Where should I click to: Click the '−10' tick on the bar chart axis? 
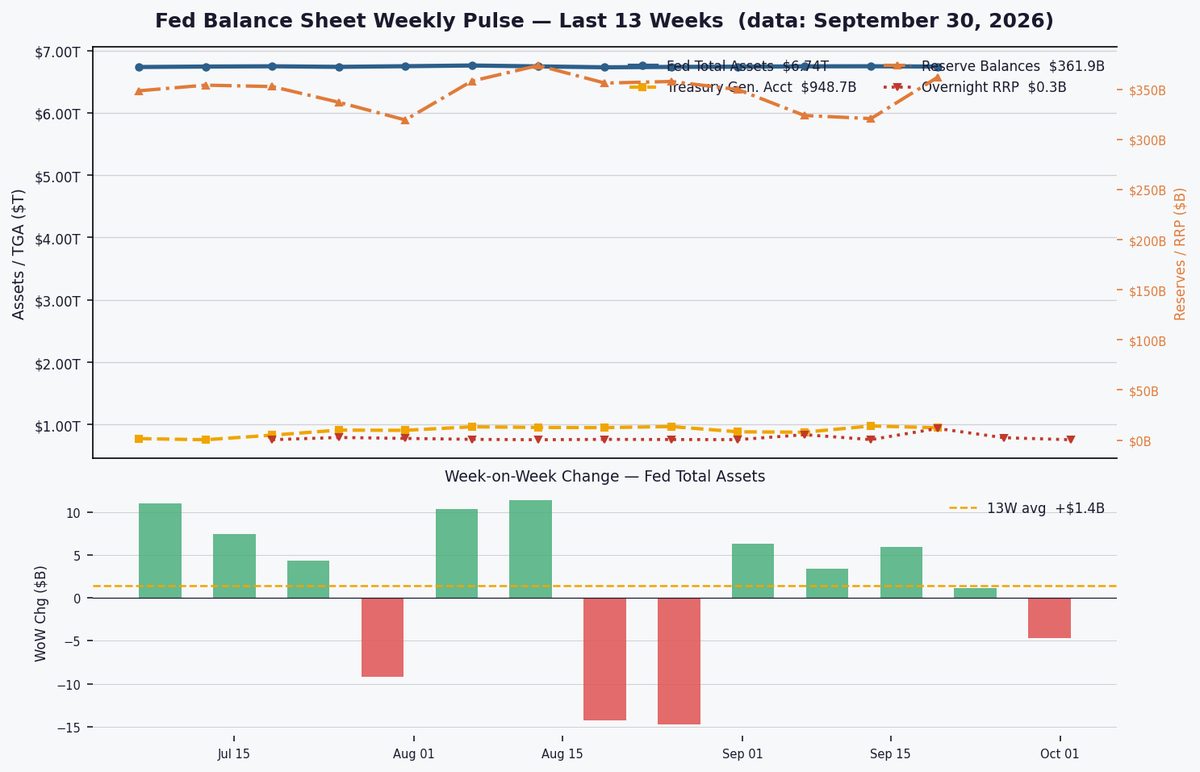coord(70,684)
